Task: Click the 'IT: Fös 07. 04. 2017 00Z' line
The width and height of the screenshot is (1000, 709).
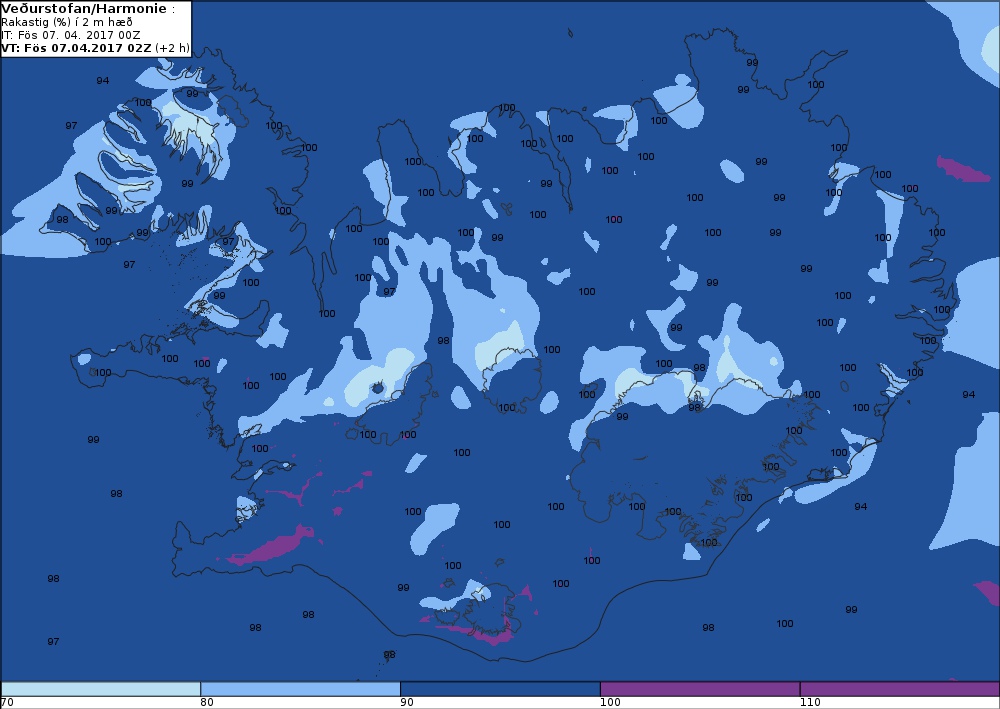Action: coord(71,35)
